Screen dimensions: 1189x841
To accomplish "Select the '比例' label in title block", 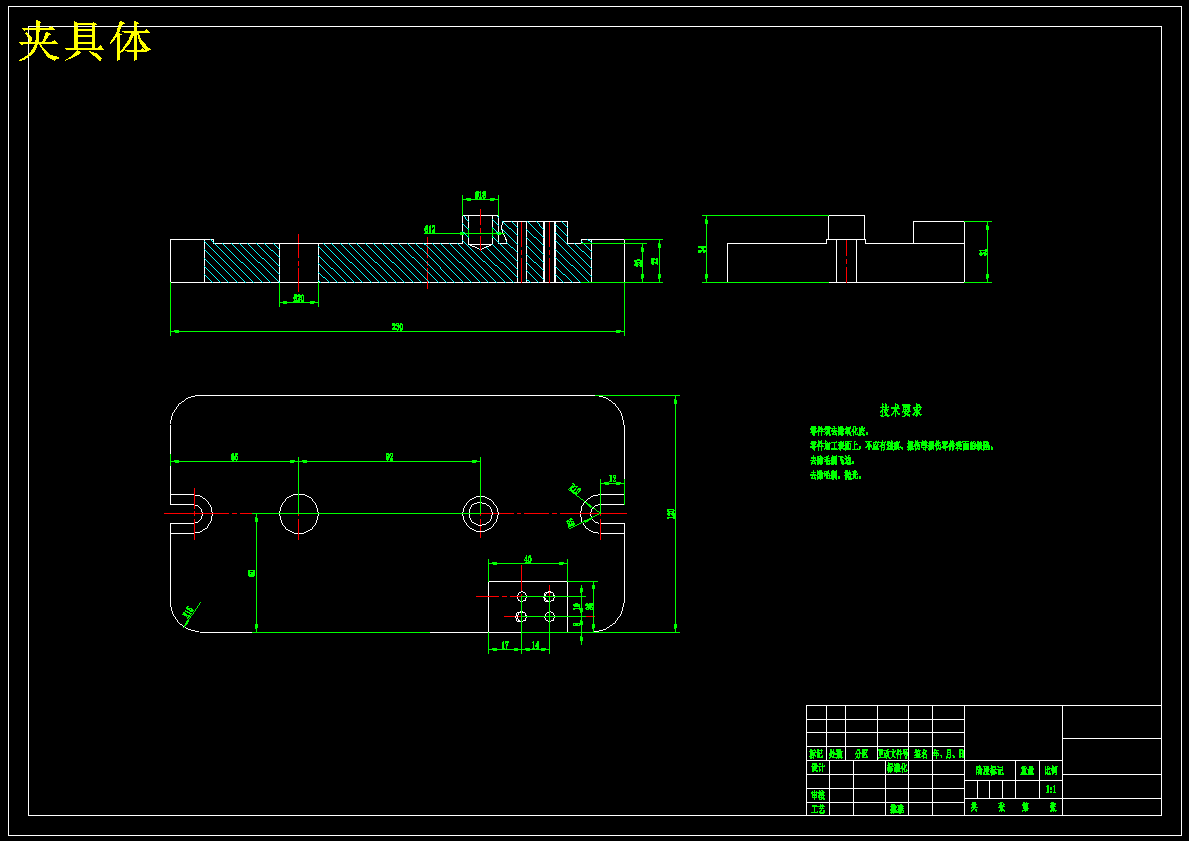I will [1051, 770].
